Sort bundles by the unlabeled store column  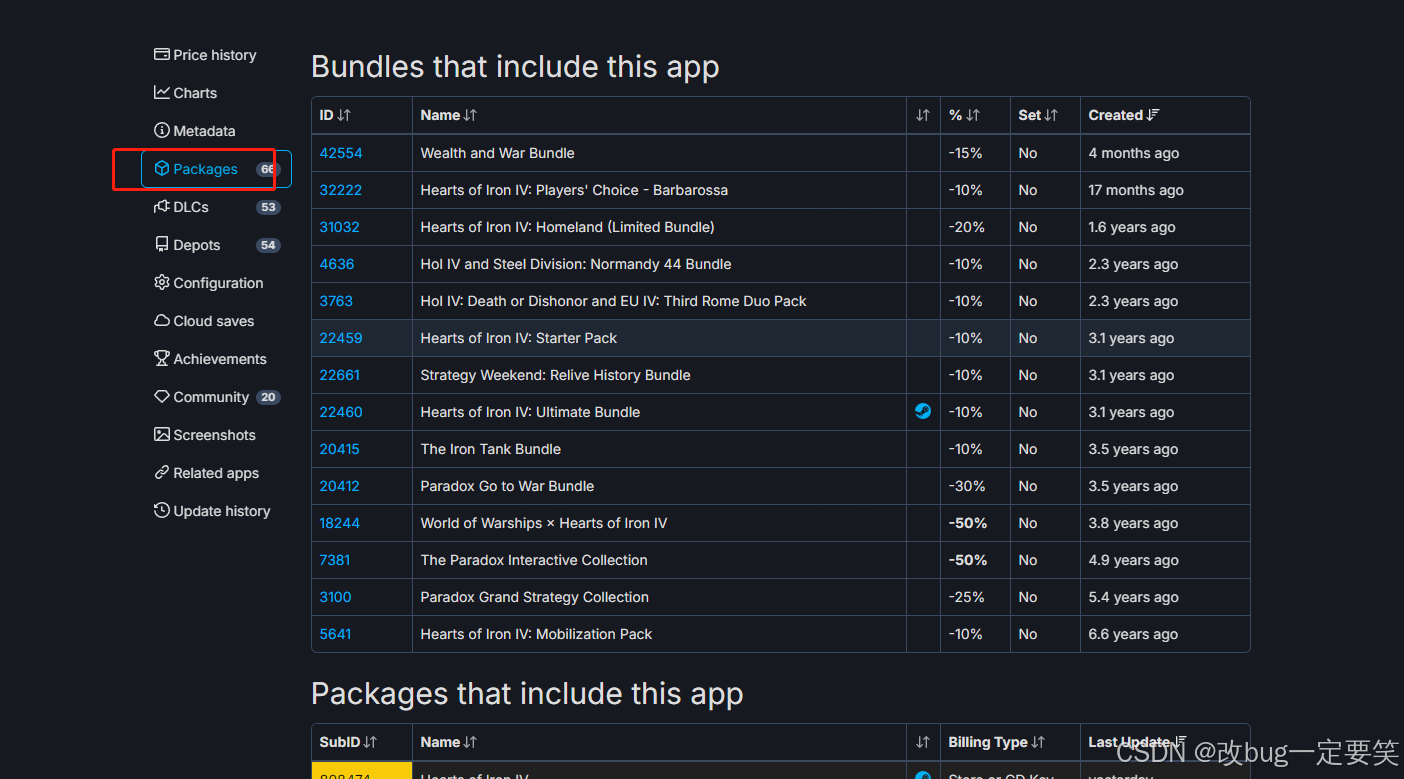click(923, 115)
